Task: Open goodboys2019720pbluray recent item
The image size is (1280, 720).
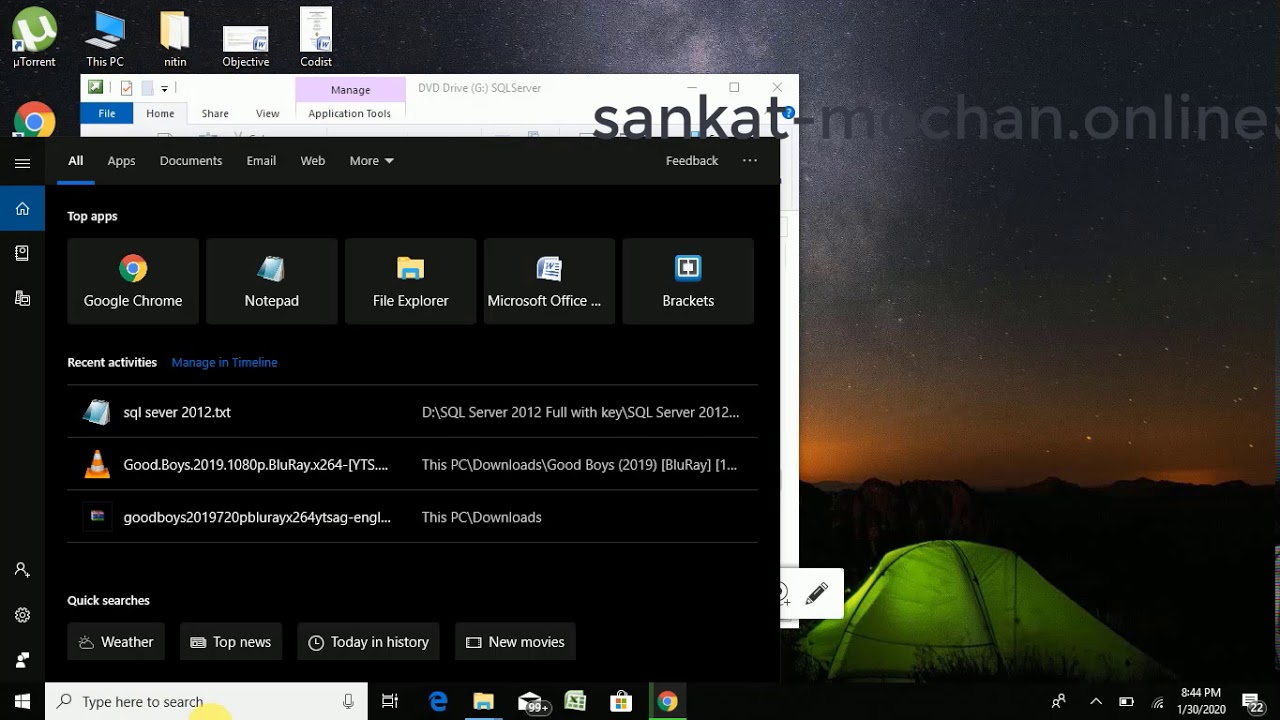Action: pyautogui.click(x=412, y=517)
